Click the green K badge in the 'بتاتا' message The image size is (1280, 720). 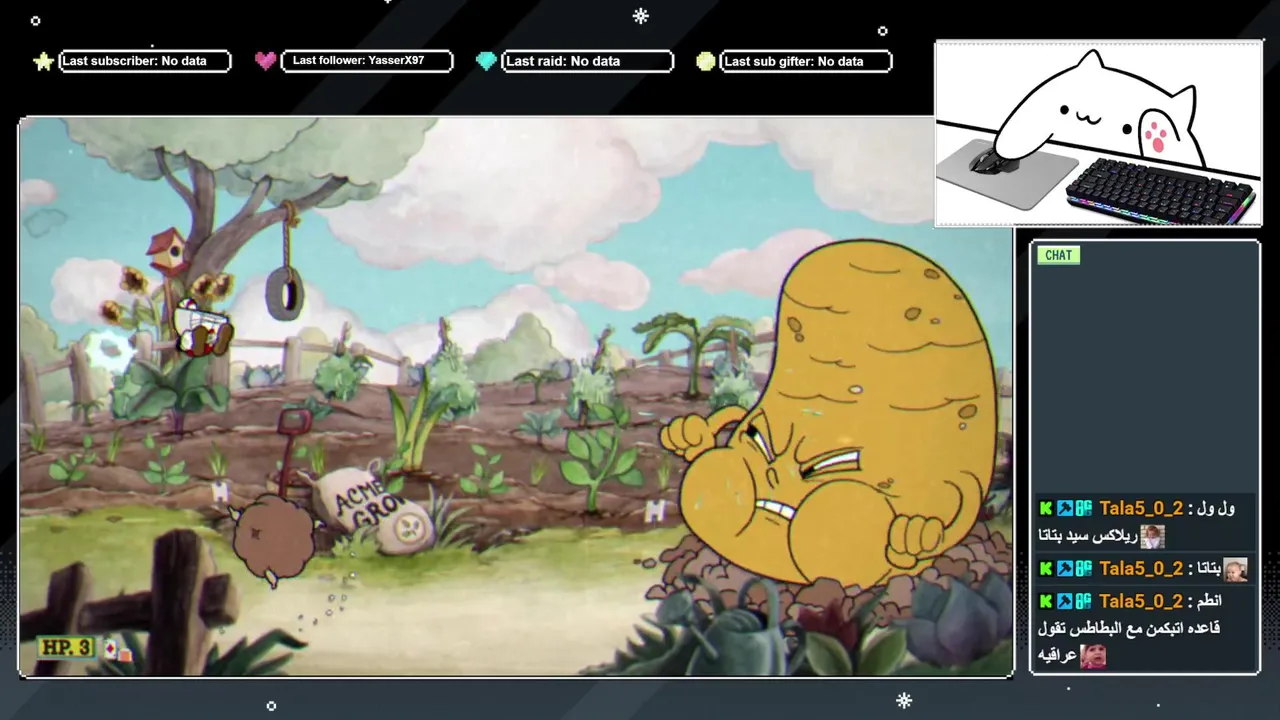pos(1046,569)
